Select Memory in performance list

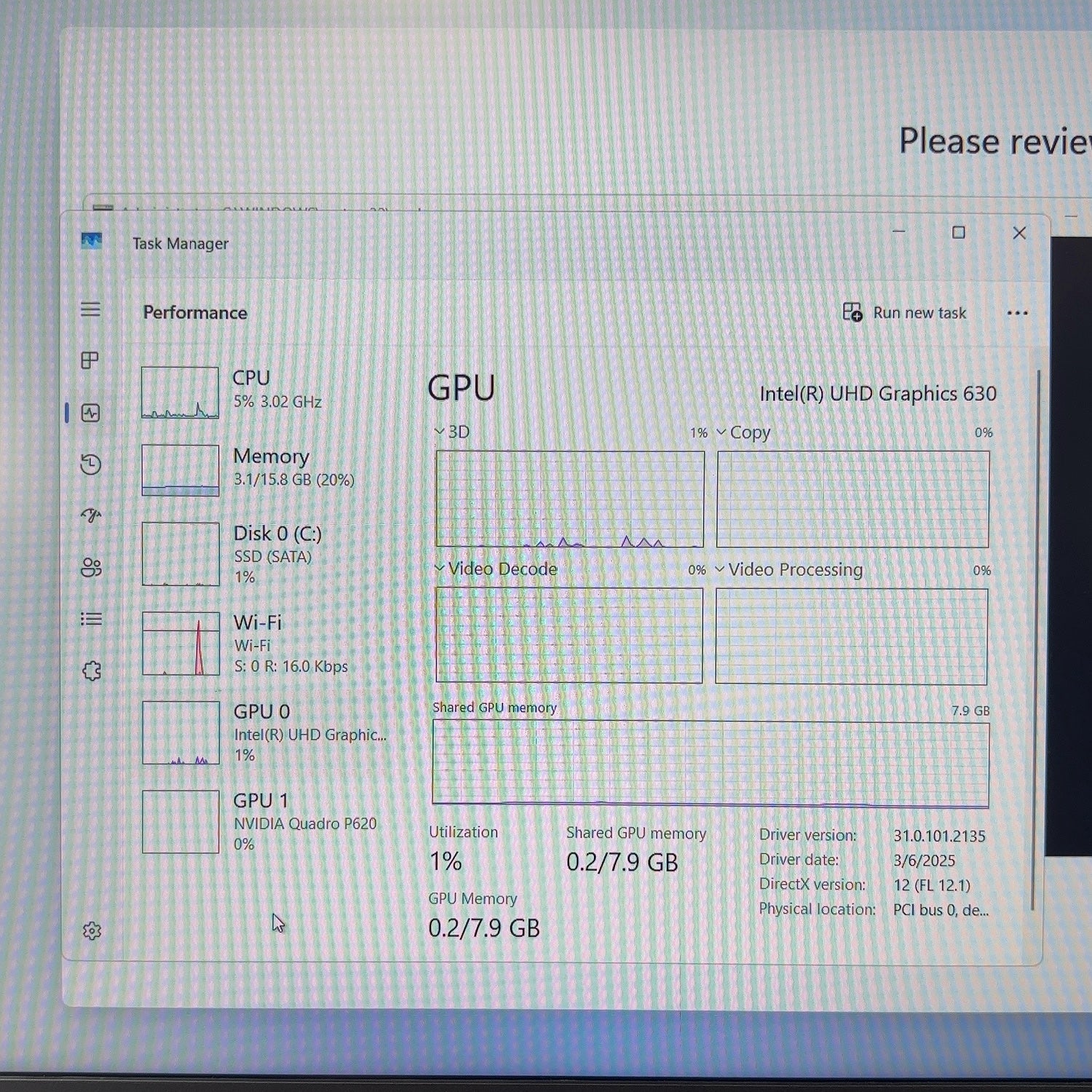pos(266,470)
